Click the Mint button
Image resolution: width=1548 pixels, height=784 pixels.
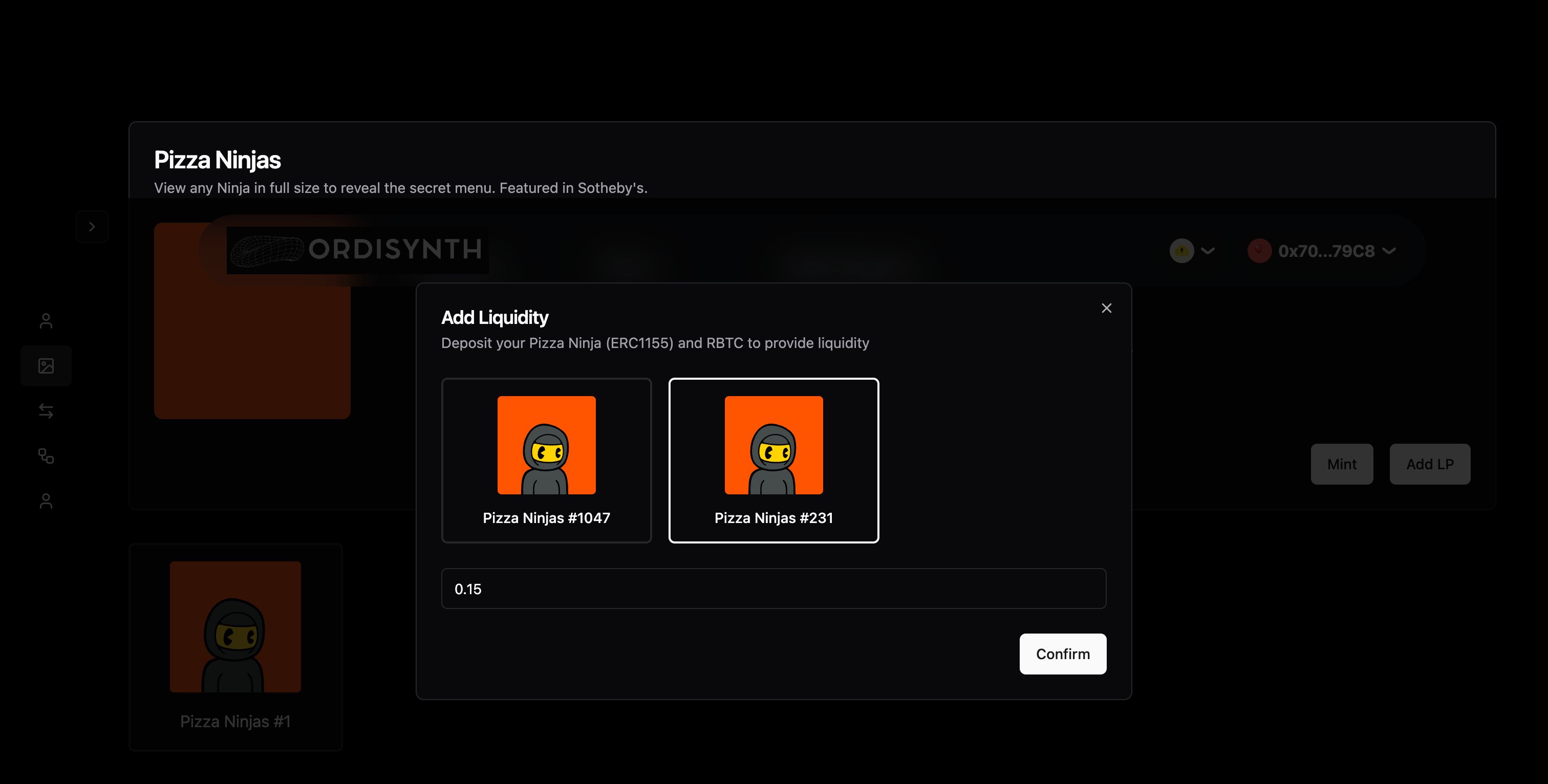click(1342, 463)
